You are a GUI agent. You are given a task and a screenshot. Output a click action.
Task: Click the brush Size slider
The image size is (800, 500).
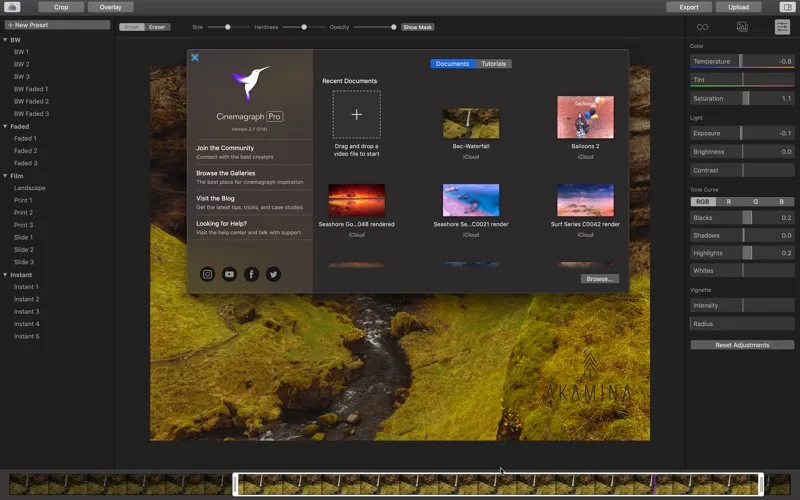pyautogui.click(x=229, y=27)
